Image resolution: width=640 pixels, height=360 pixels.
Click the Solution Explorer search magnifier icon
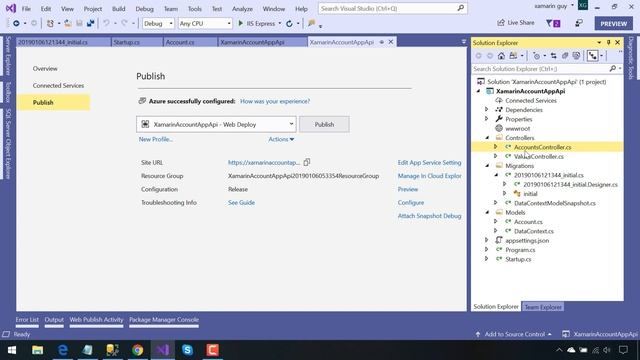pos(612,69)
